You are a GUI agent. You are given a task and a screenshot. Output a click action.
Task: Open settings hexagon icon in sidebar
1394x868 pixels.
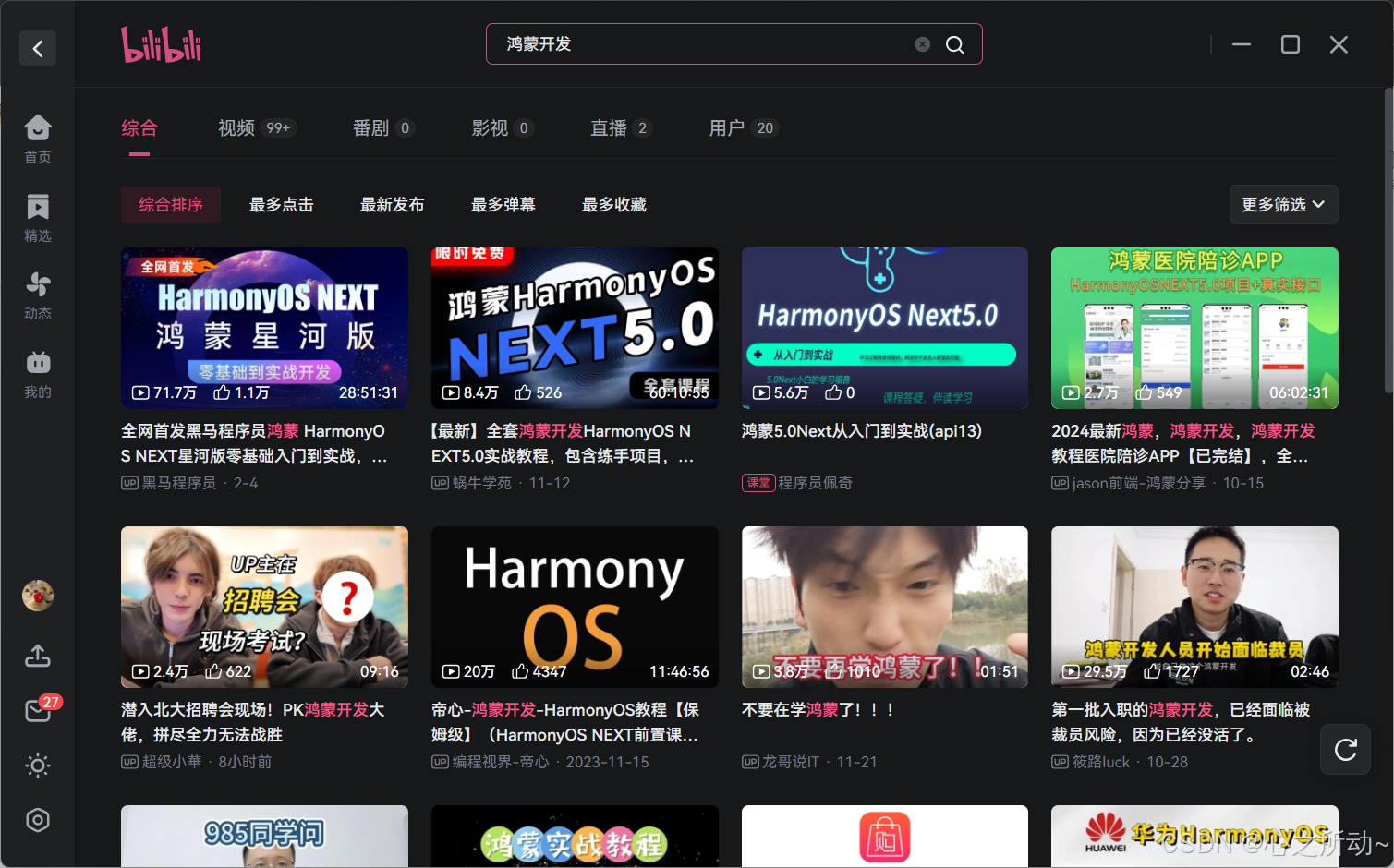click(x=38, y=820)
